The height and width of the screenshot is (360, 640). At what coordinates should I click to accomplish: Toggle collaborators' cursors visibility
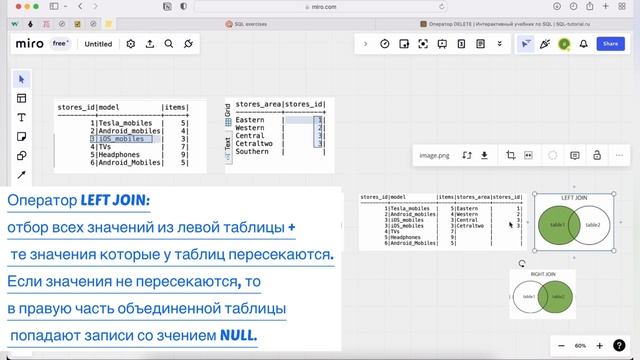click(x=526, y=44)
